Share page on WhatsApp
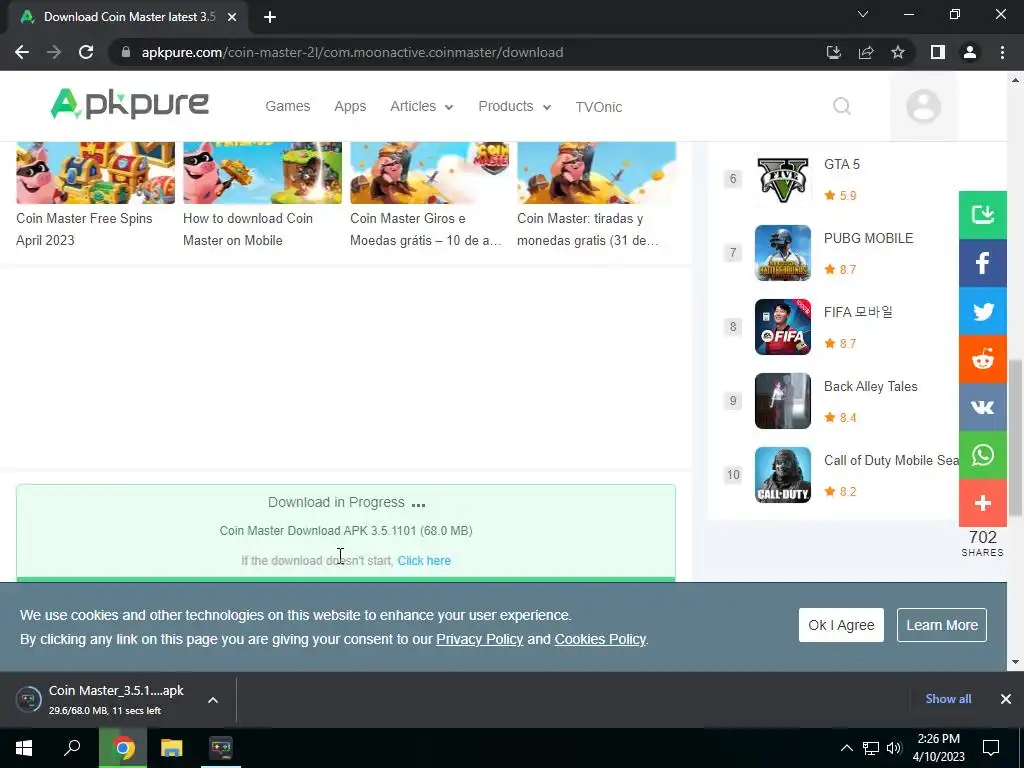Screen dimensions: 1024x768 pos(982,455)
